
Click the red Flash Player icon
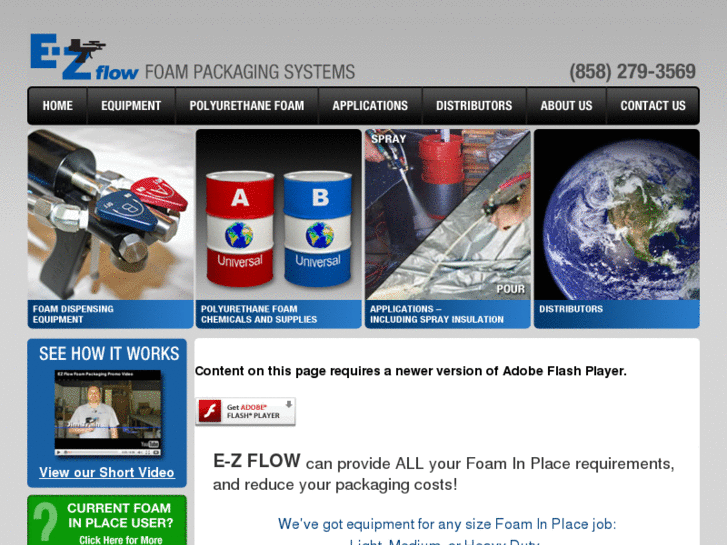tap(210, 411)
